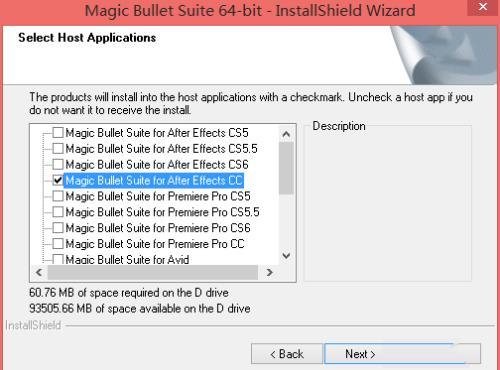Click the list scroll up arrow
Screen dimensions: 500x370
tap(286, 134)
